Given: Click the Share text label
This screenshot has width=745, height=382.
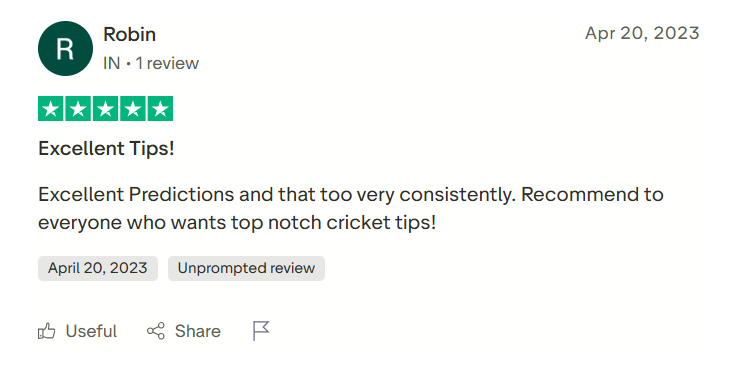Looking at the screenshot, I should tap(198, 331).
